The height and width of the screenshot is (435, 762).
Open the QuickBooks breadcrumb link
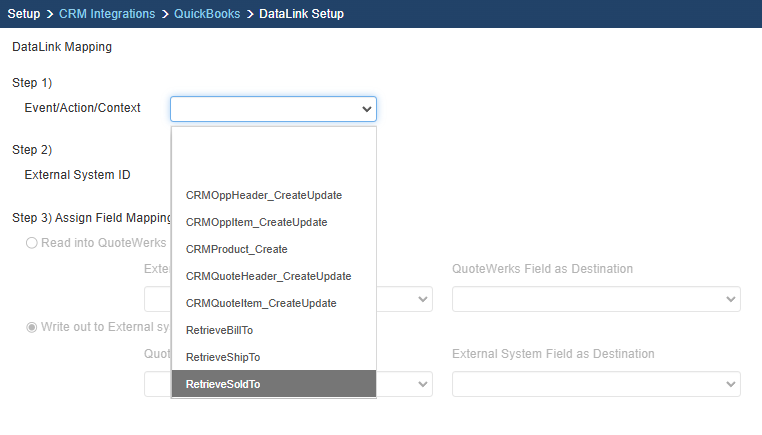(x=207, y=14)
